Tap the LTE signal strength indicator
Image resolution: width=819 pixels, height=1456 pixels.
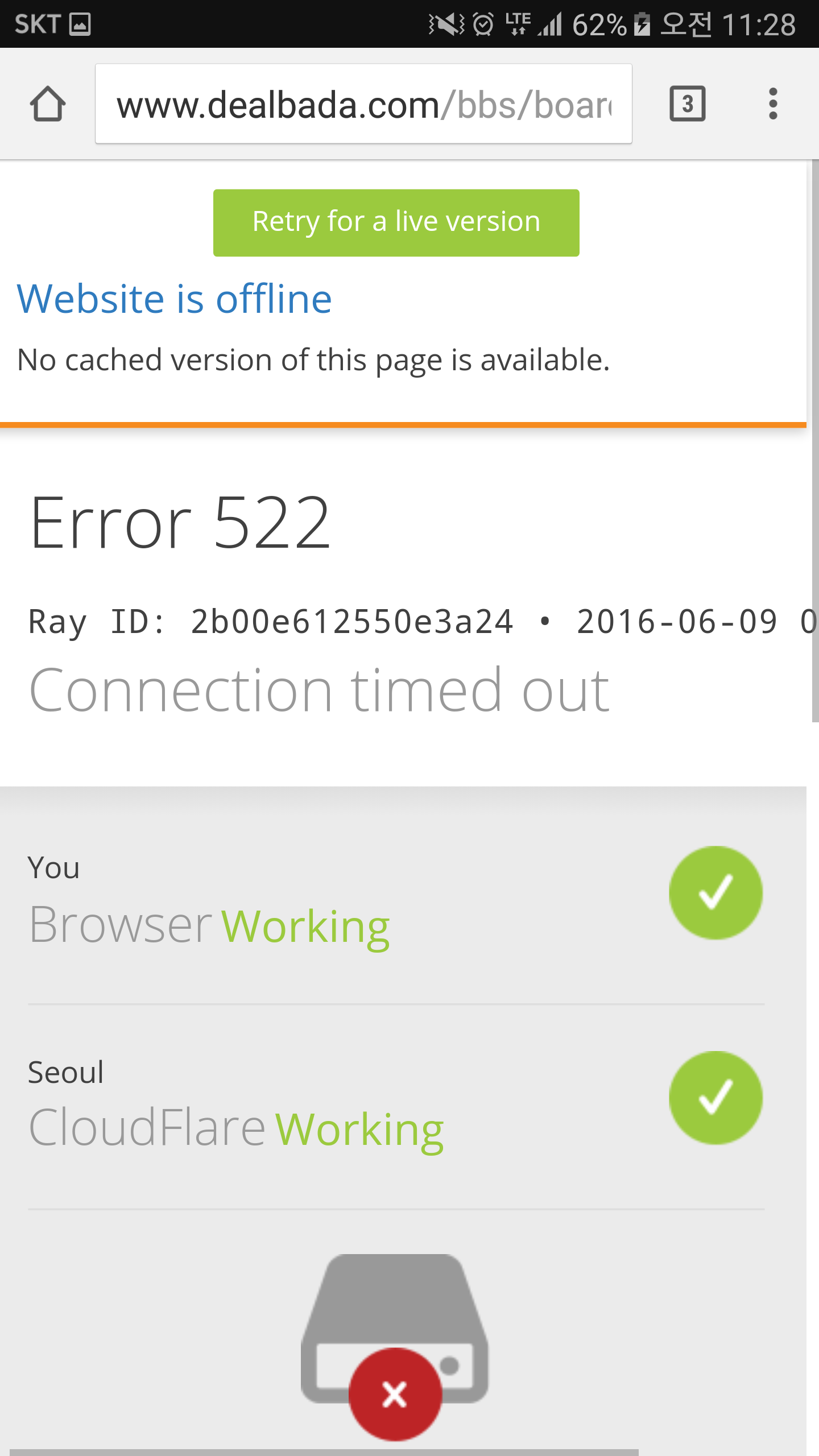tap(533, 24)
